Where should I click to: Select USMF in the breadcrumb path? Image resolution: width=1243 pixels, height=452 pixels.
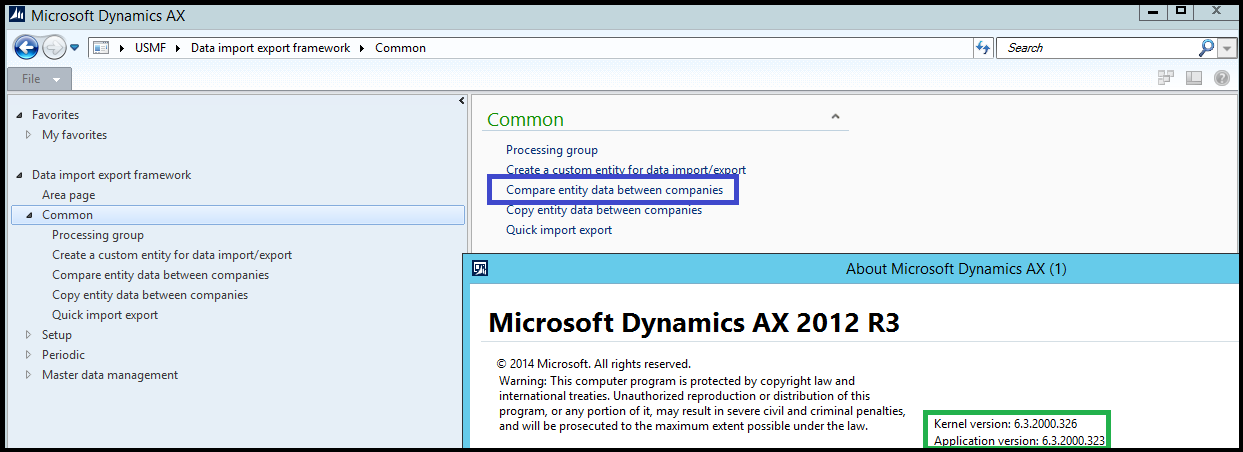click(x=150, y=48)
